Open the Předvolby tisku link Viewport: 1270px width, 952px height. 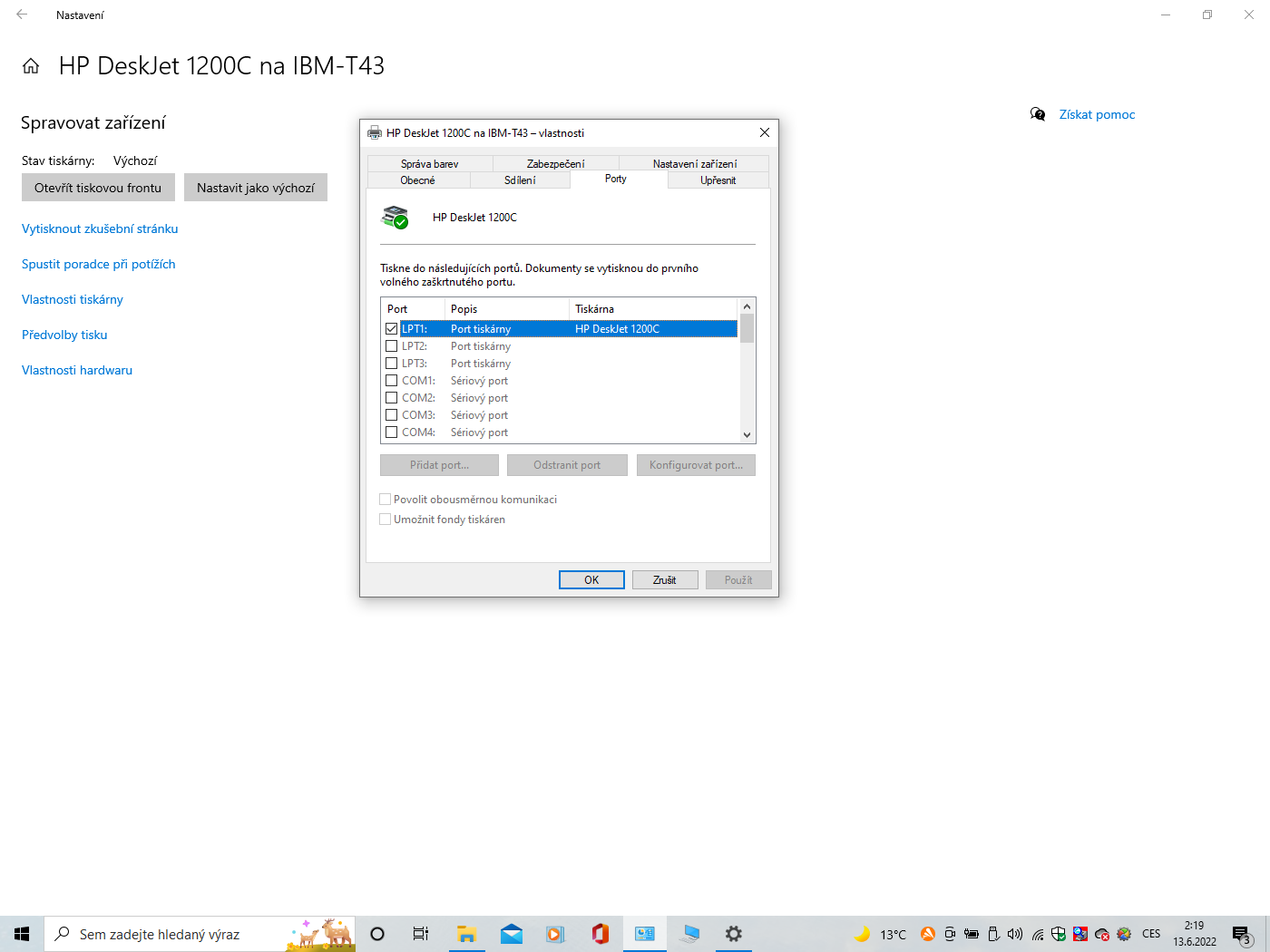[x=64, y=335]
